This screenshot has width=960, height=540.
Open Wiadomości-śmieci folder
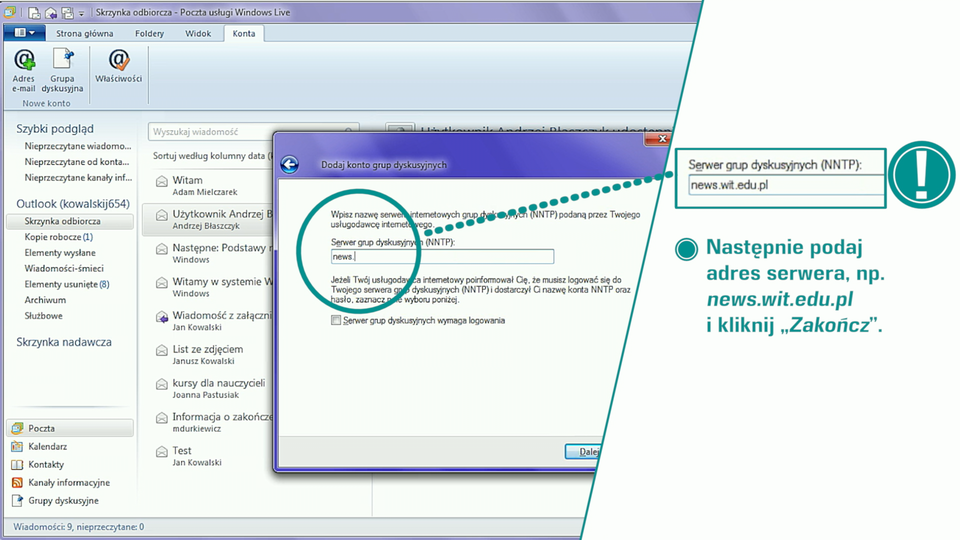64,268
